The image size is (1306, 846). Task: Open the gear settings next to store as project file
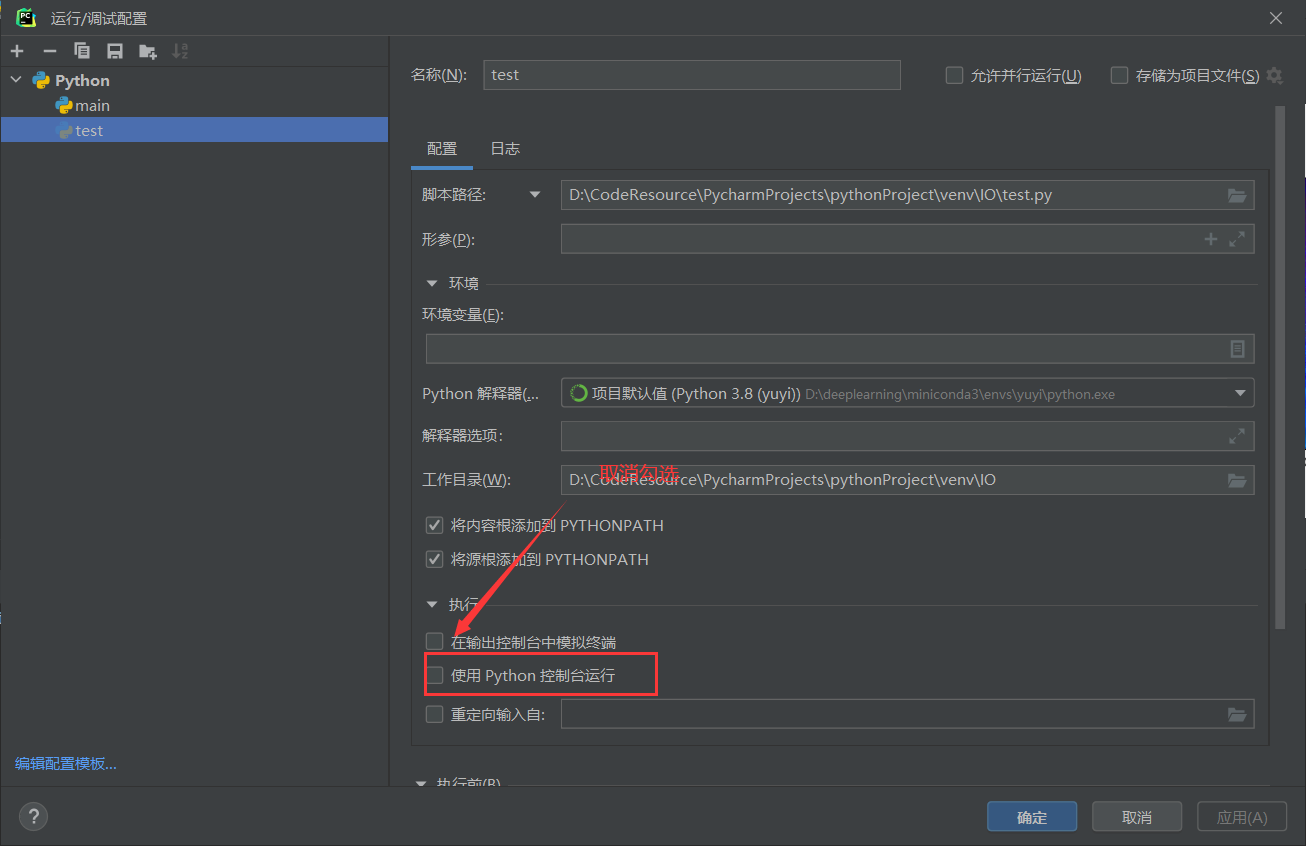click(1274, 75)
